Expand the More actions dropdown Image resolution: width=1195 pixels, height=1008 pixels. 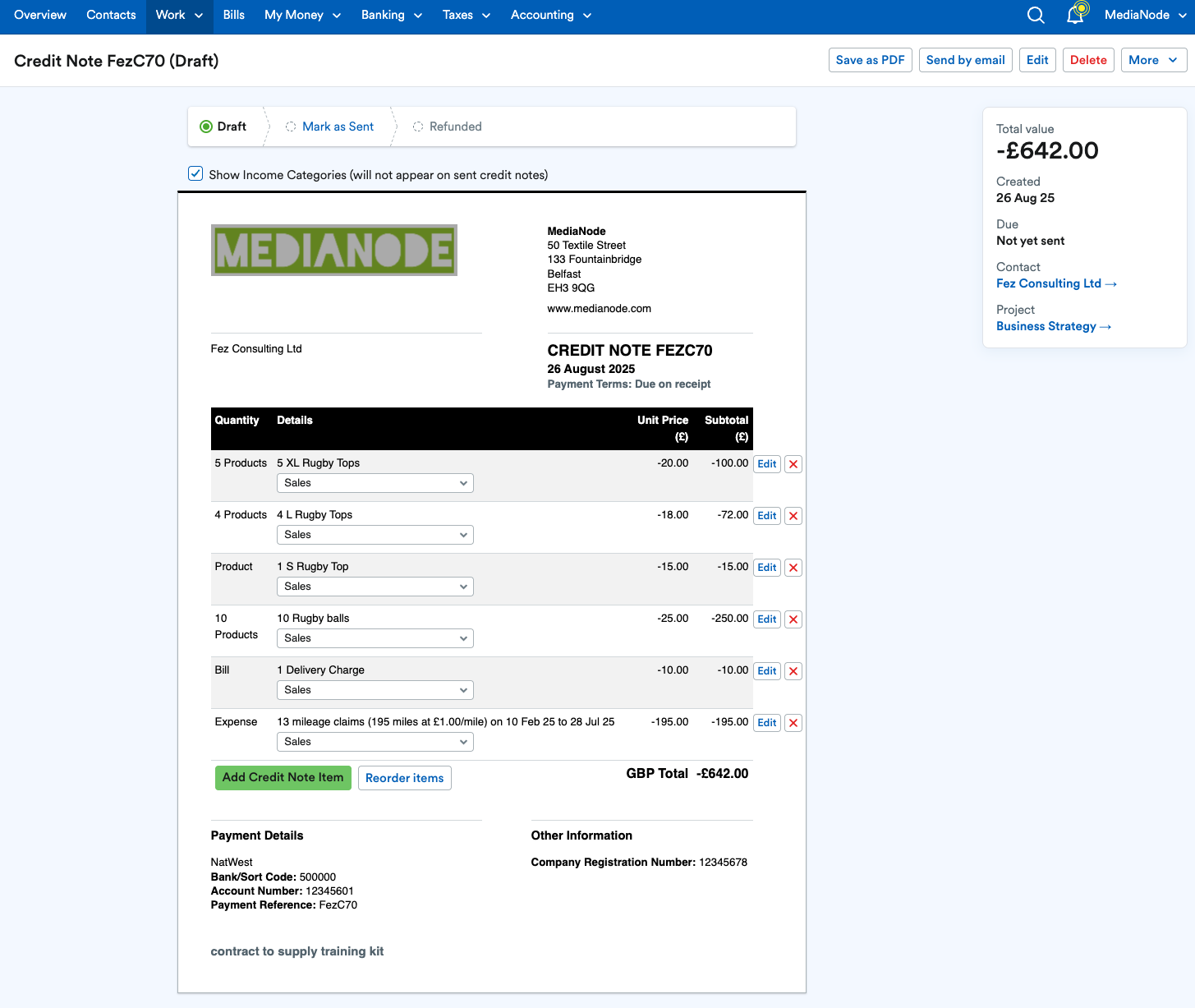click(1153, 60)
